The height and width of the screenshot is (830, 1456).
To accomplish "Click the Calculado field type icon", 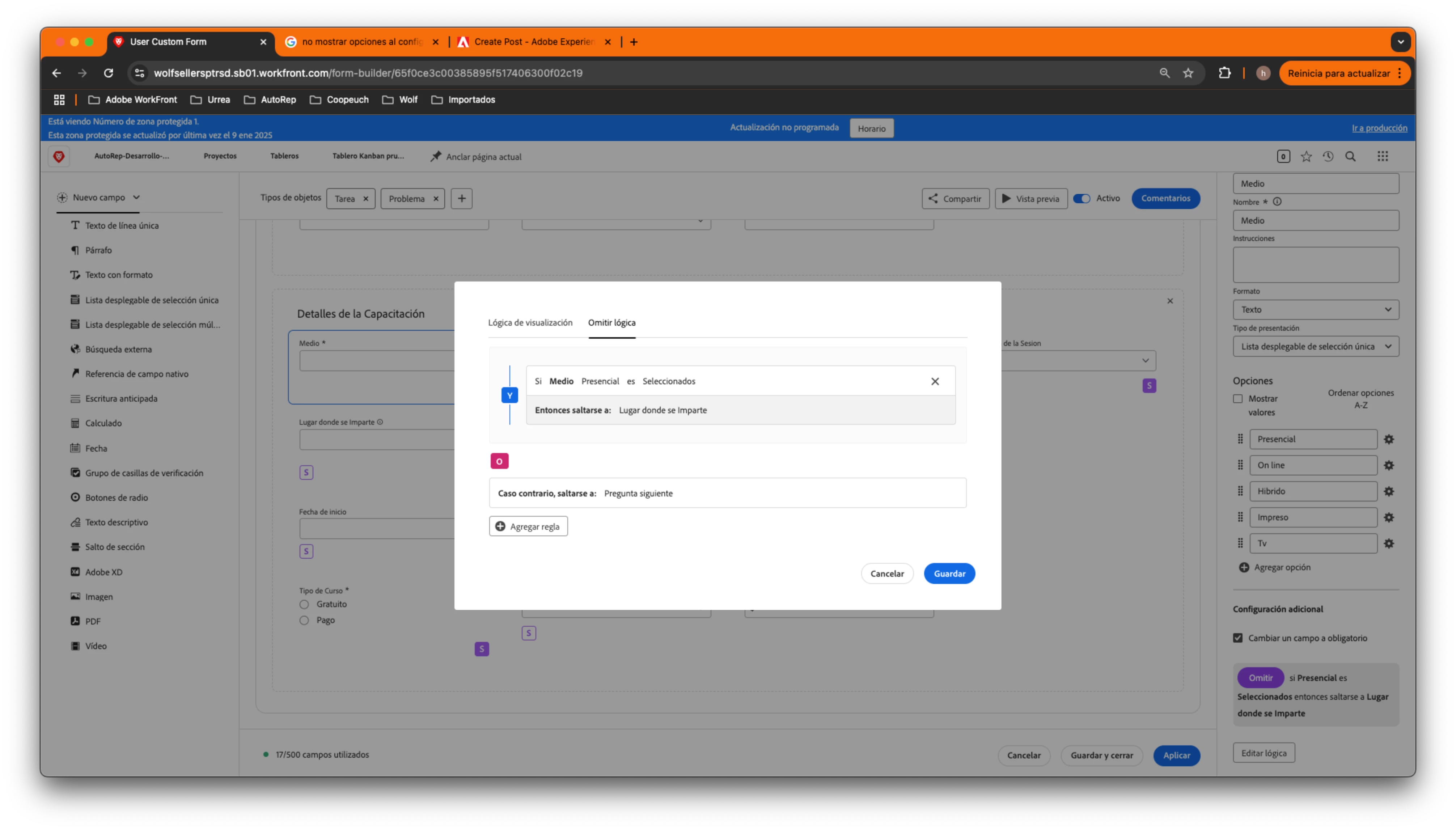I will tap(75, 423).
